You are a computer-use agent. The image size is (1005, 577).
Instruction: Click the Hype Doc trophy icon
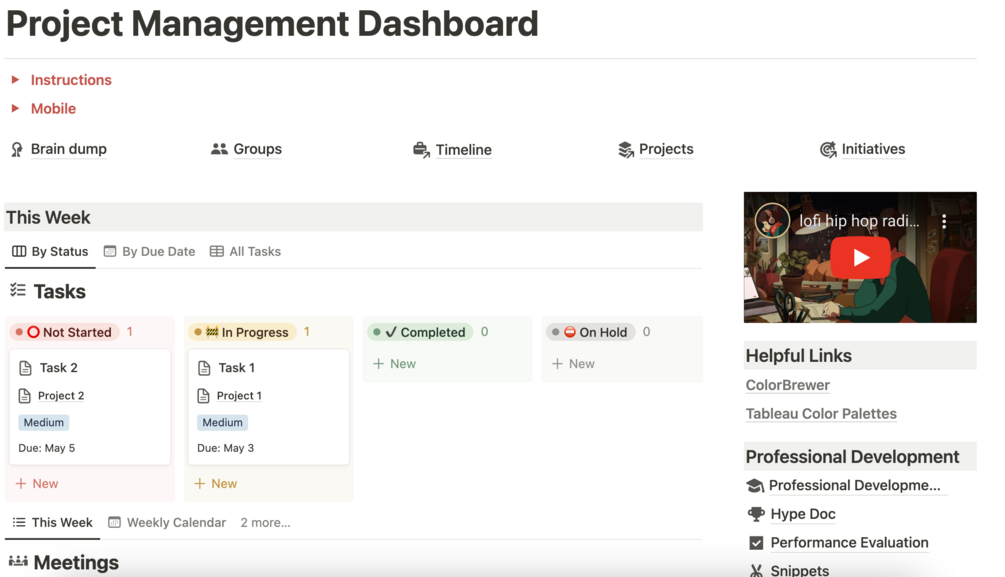(756, 514)
